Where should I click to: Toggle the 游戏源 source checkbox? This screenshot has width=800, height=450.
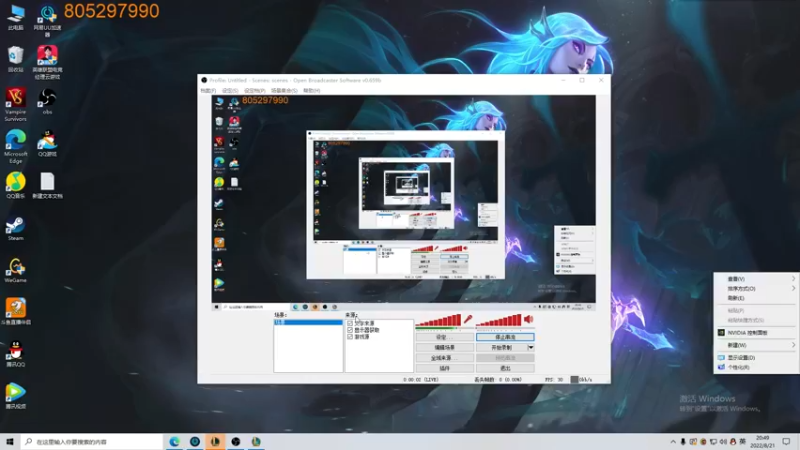pyautogui.click(x=350, y=337)
